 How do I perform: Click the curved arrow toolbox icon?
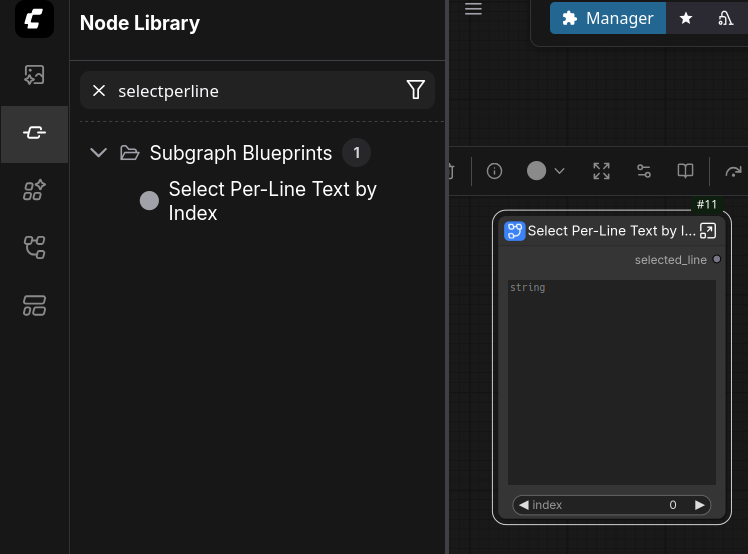click(733, 171)
